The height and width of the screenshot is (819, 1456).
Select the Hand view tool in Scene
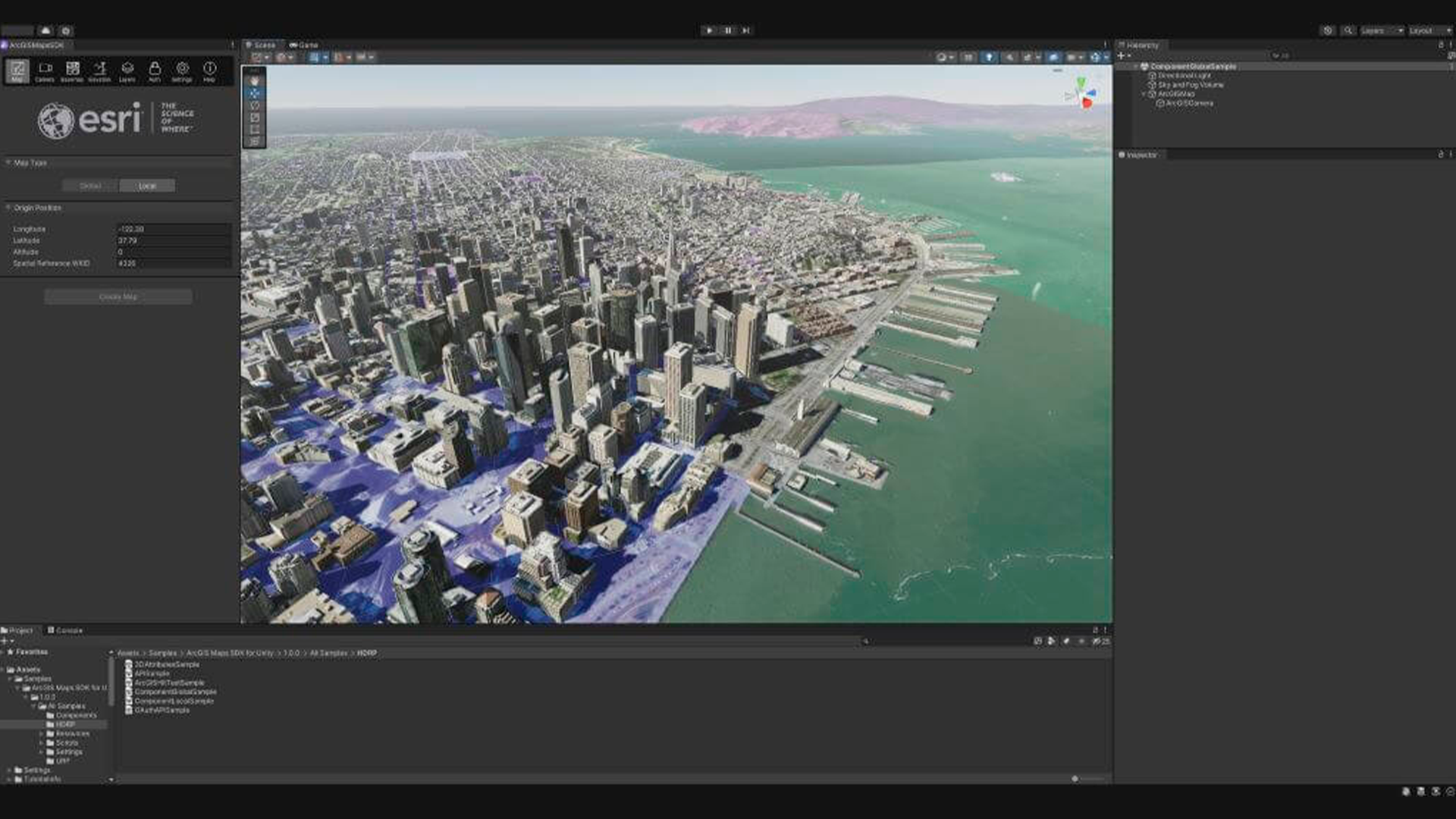tap(254, 80)
